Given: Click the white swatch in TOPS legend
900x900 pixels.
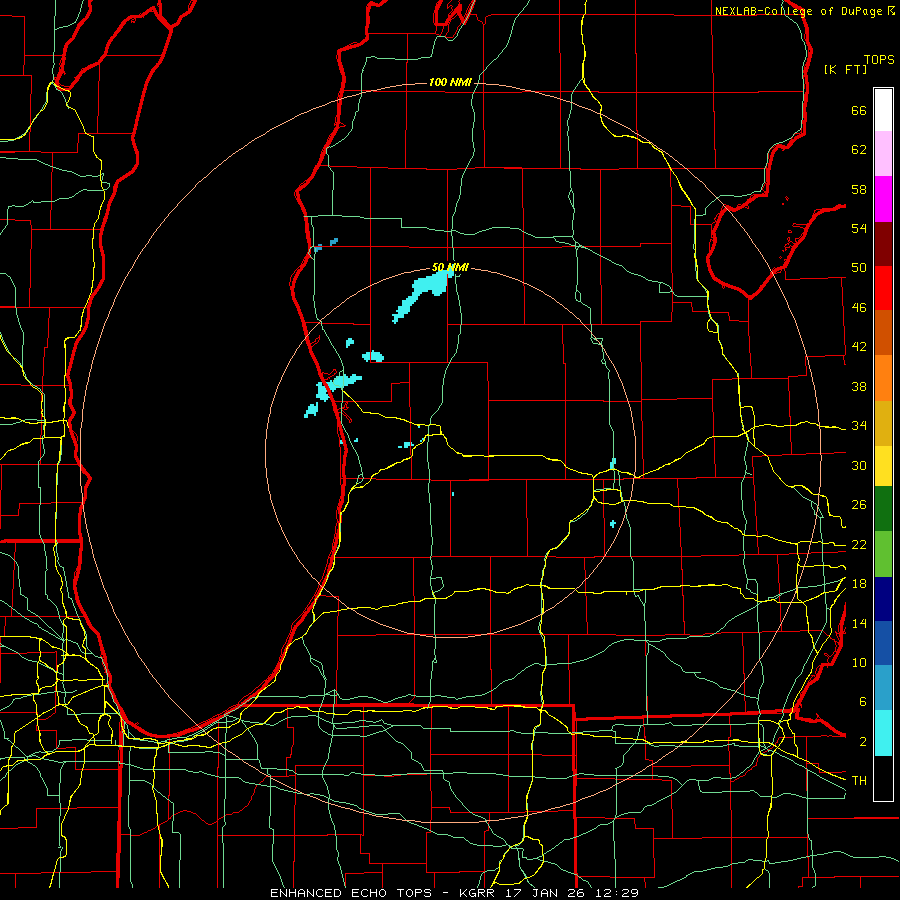Looking at the screenshot, I should click(x=883, y=110).
